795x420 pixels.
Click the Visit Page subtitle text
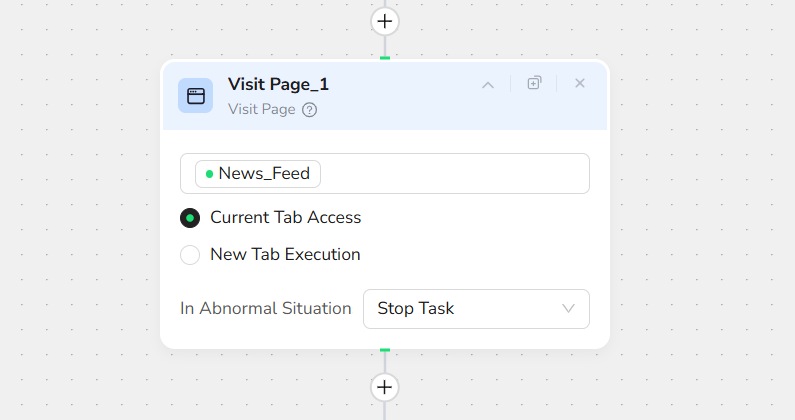click(x=261, y=110)
